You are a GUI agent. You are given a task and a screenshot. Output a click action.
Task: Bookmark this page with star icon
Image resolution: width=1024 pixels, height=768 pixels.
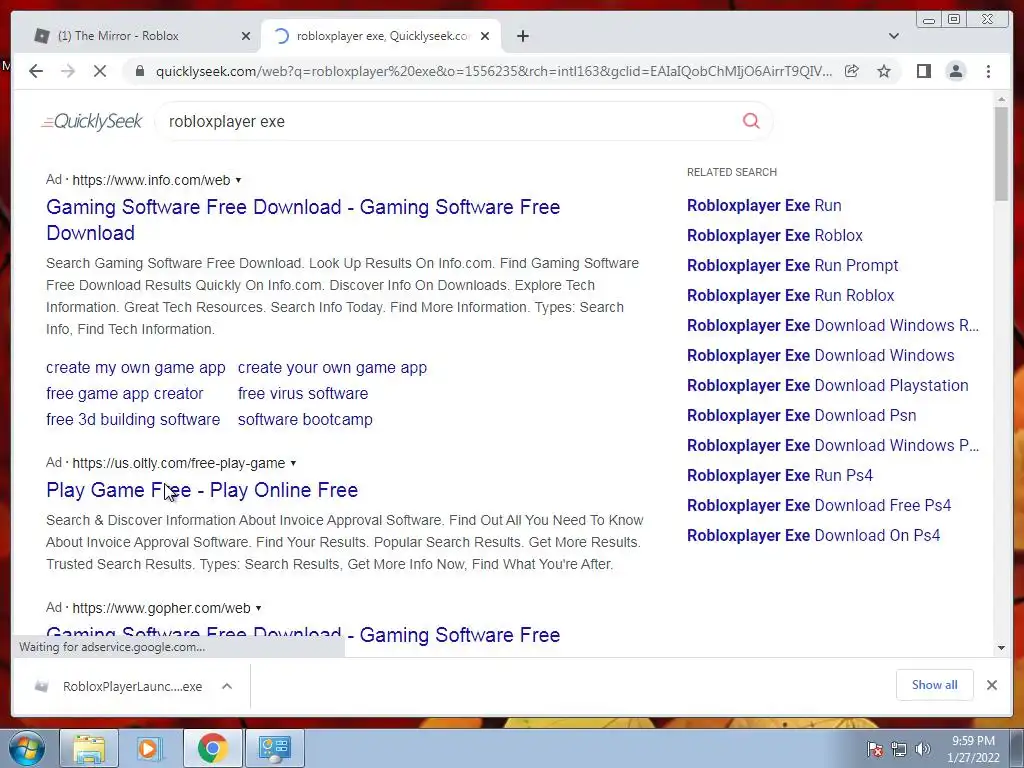click(884, 71)
